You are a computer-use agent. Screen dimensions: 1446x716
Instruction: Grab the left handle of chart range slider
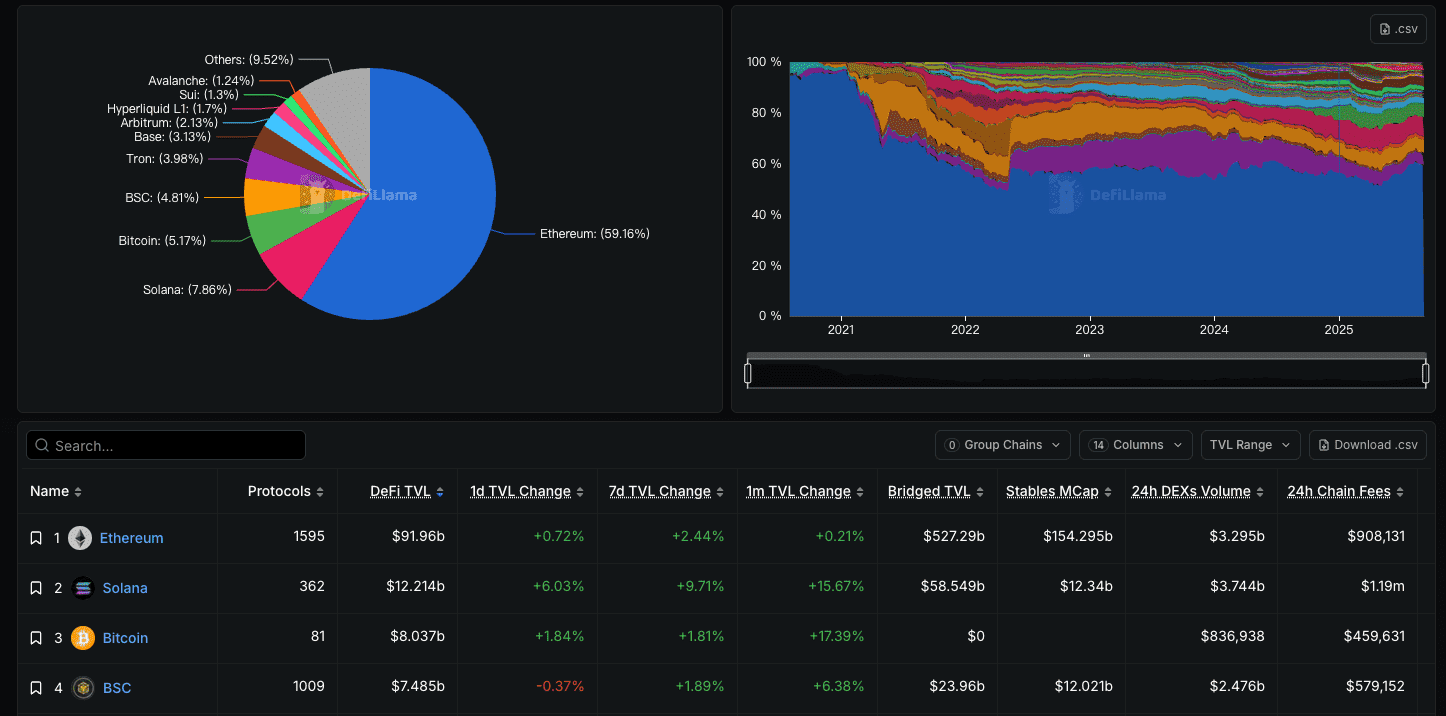point(748,373)
